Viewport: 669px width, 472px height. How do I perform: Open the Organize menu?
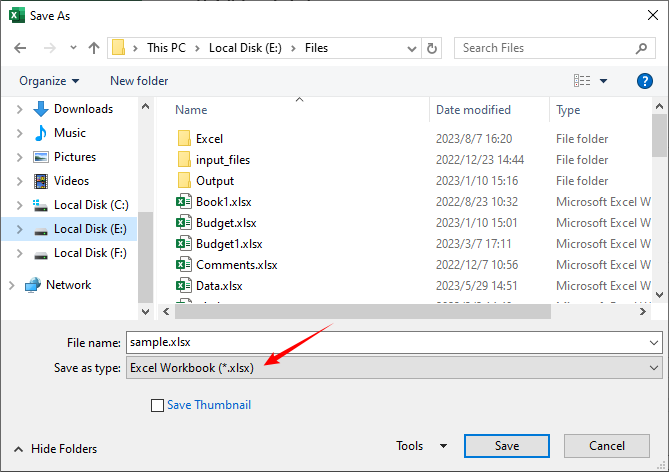49,81
